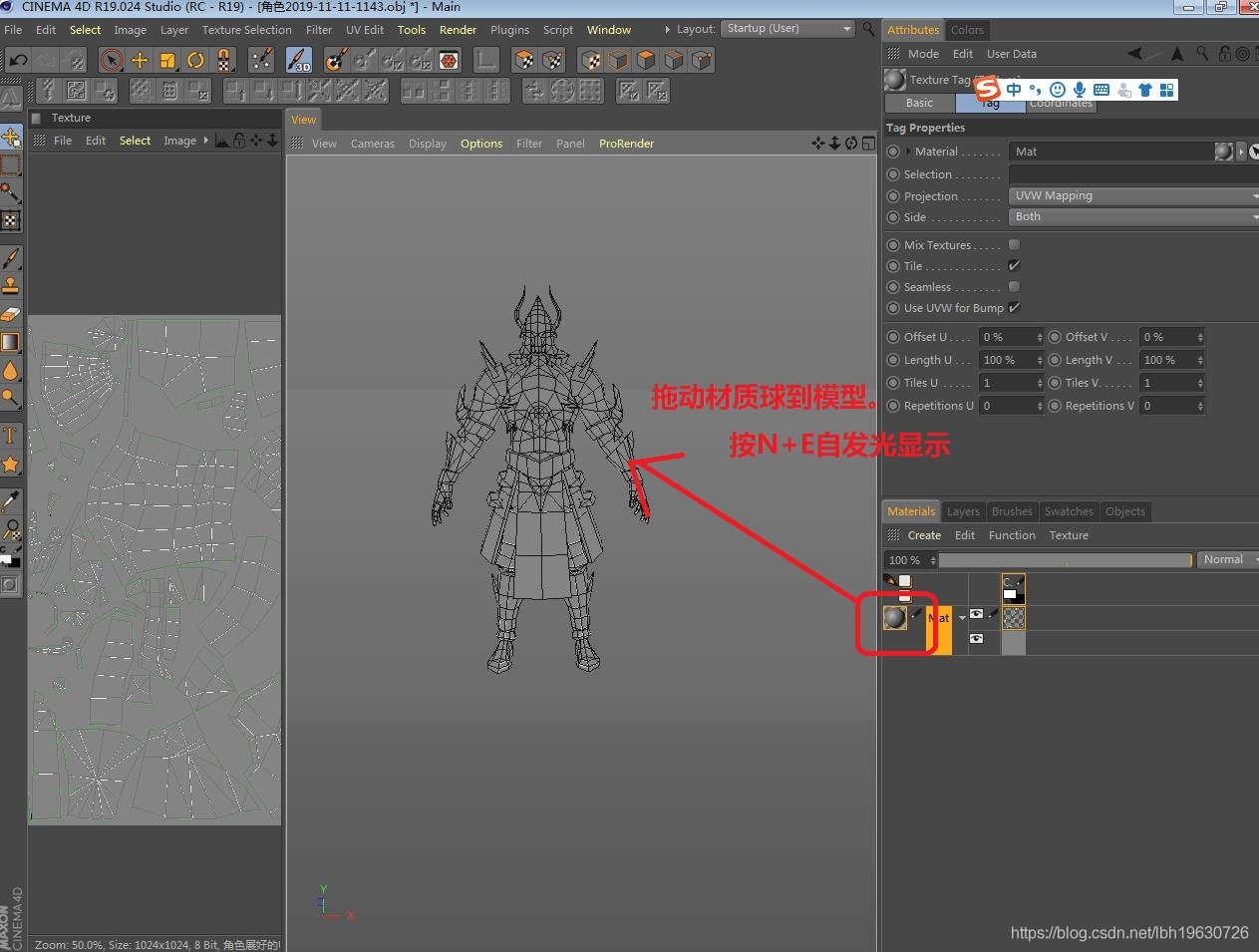Screen dimensions: 1259x952
Task: Pick the Eraser tool in left palette
Action: (11, 314)
